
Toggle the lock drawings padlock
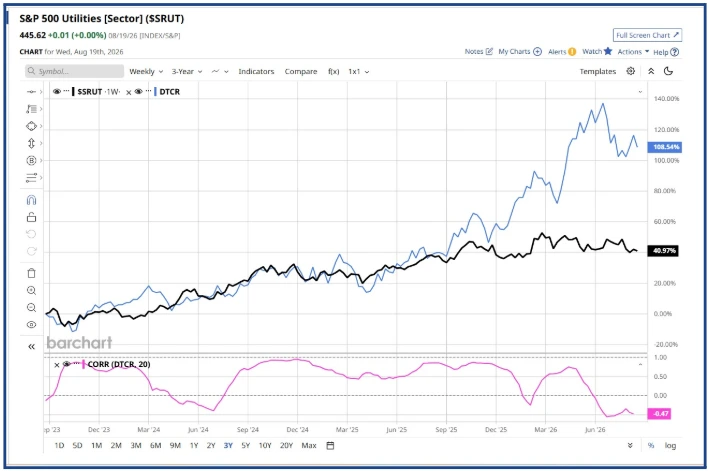(x=31, y=217)
